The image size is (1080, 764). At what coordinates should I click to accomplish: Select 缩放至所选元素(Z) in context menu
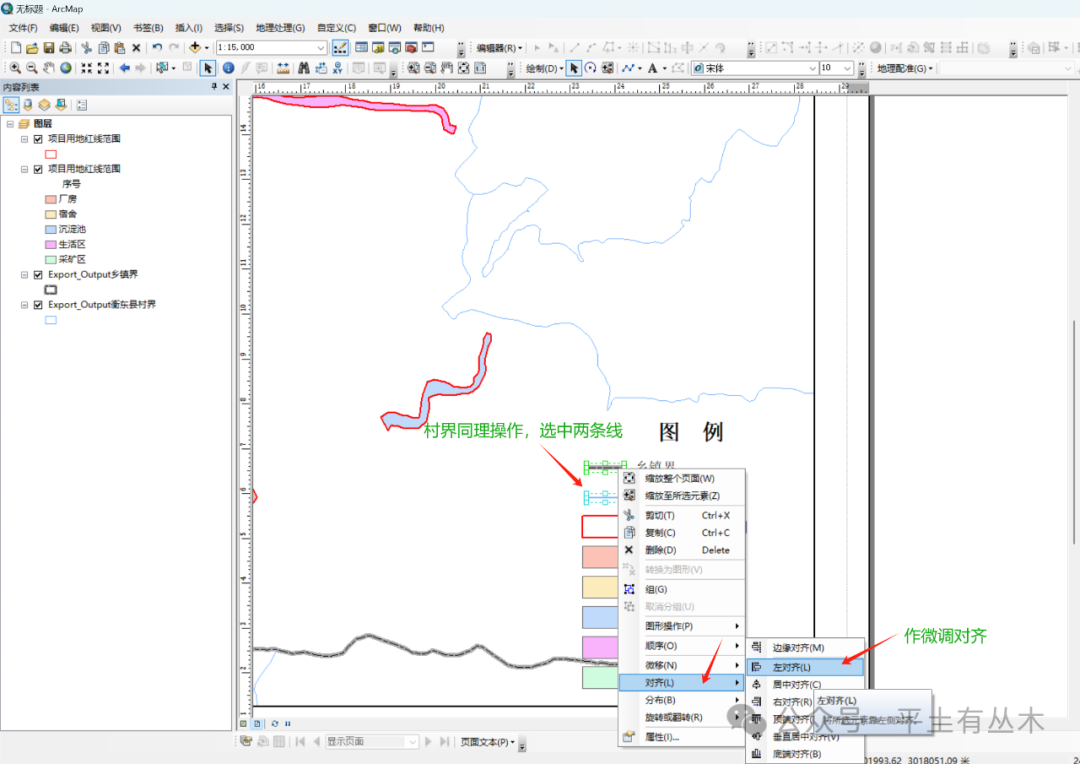(x=682, y=495)
